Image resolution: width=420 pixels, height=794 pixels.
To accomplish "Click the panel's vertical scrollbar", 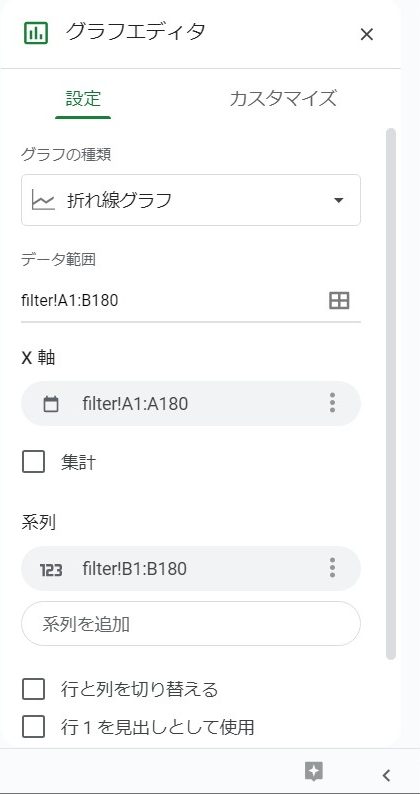I will [391, 393].
